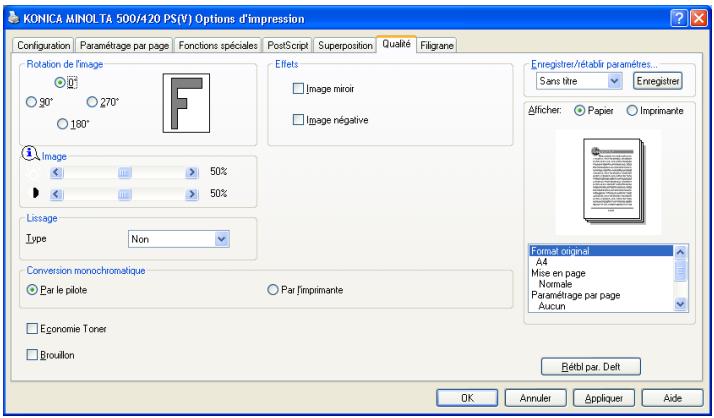Click the Enregistrer button

tap(658, 81)
